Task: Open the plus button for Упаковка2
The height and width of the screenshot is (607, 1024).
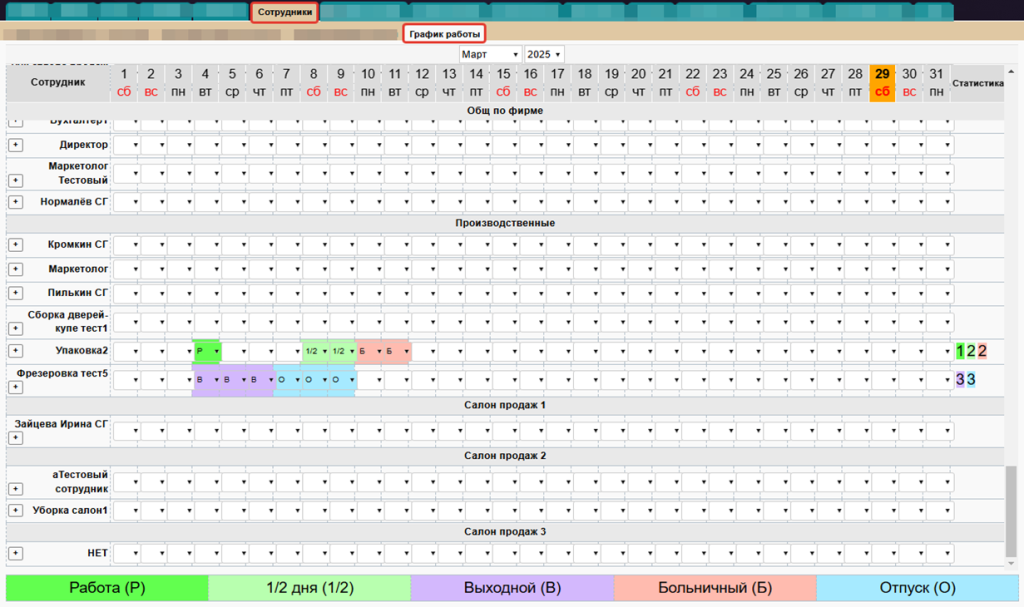Action: tap(15, 351)
